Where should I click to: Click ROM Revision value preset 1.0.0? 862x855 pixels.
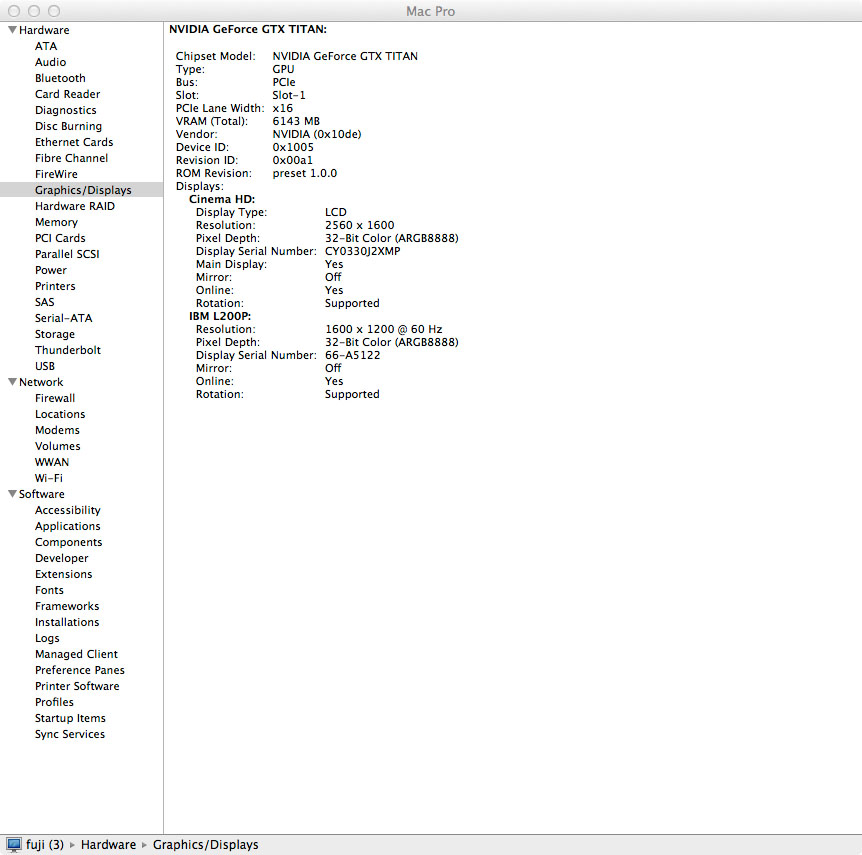click(x=305, y=173)
